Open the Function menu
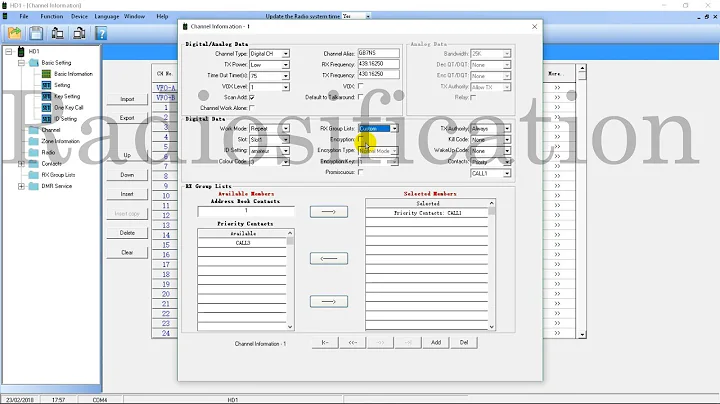Screen dimensions: 720x404 (51, 17)
